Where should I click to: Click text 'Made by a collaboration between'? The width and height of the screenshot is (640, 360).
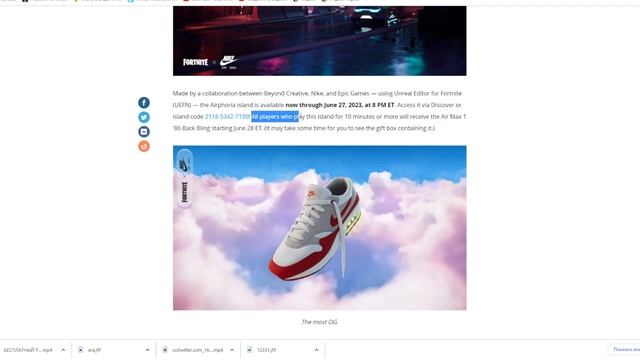(x=217, y=93)
